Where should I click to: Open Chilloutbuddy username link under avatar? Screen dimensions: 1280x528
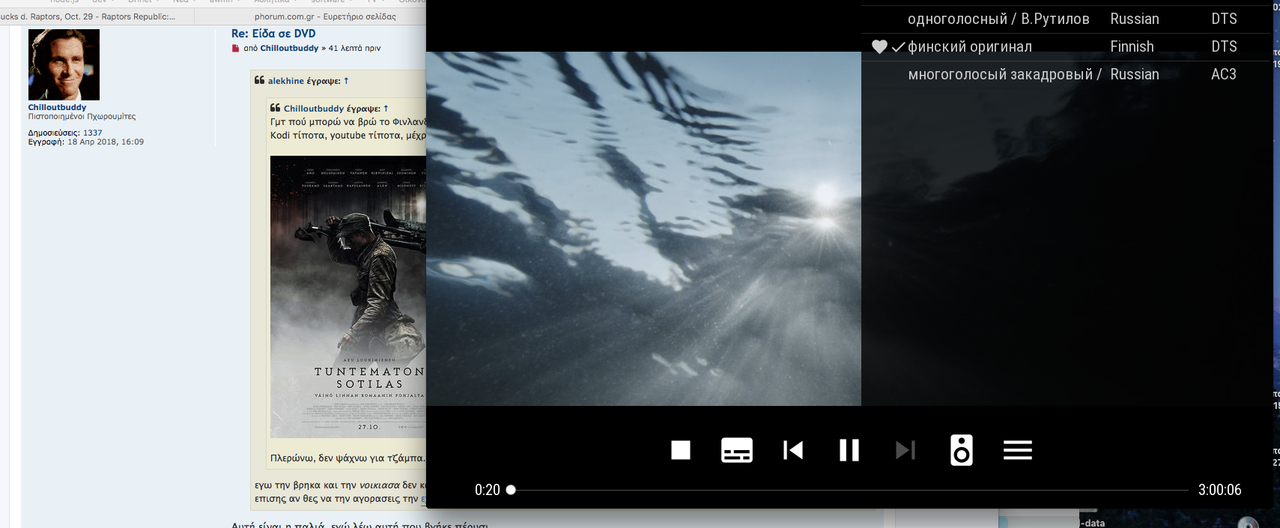pyautogui.click(x=57, y=107)
